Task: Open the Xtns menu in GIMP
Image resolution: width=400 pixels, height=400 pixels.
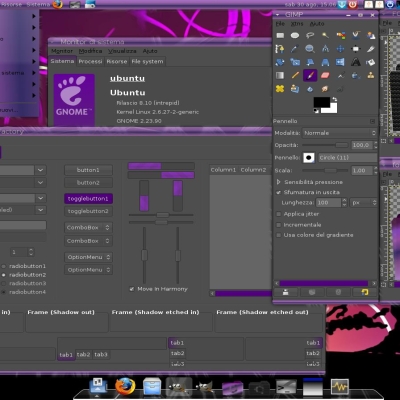Action: point(297,24)
